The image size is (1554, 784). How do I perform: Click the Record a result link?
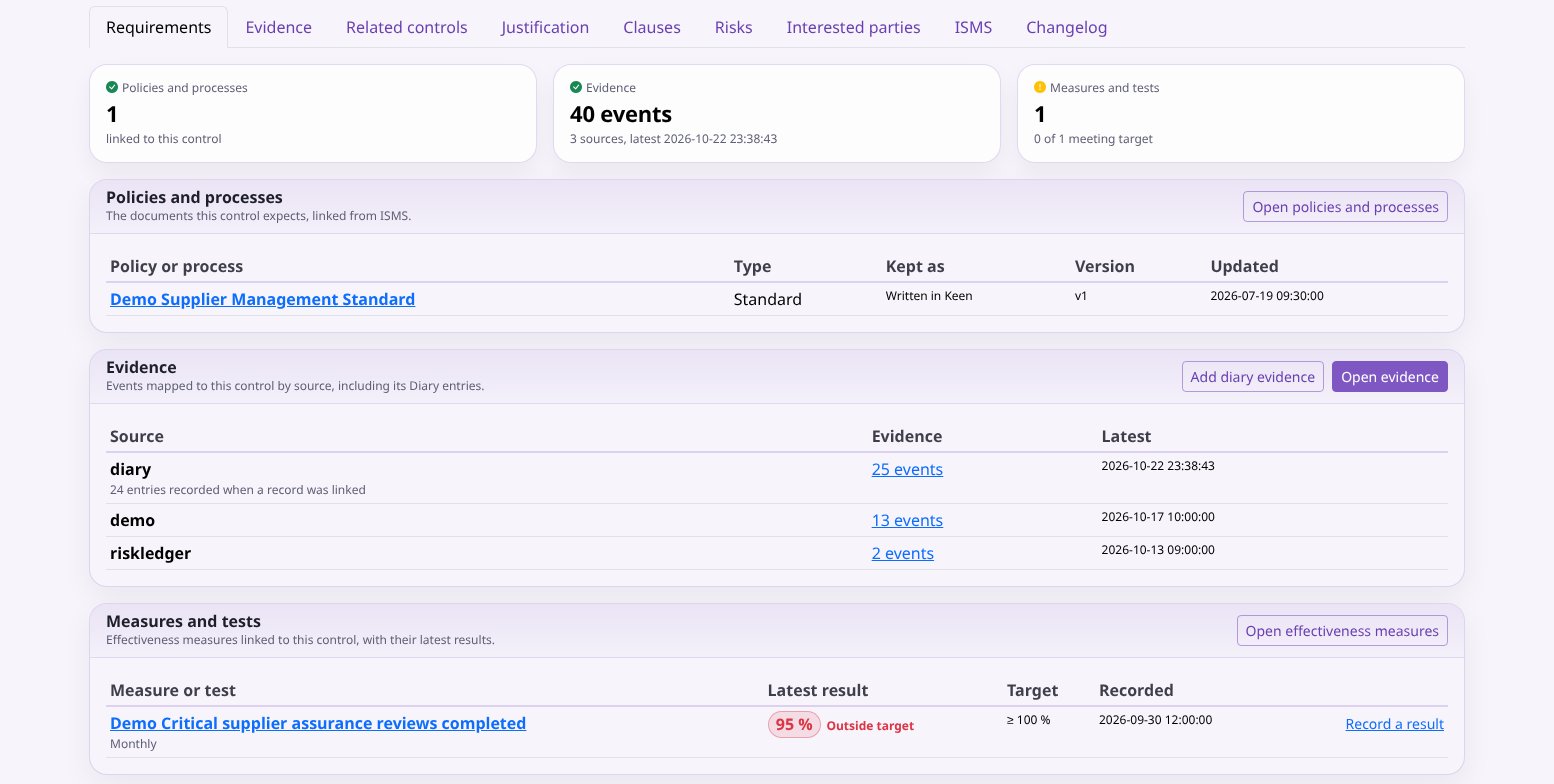point(1394,724)
